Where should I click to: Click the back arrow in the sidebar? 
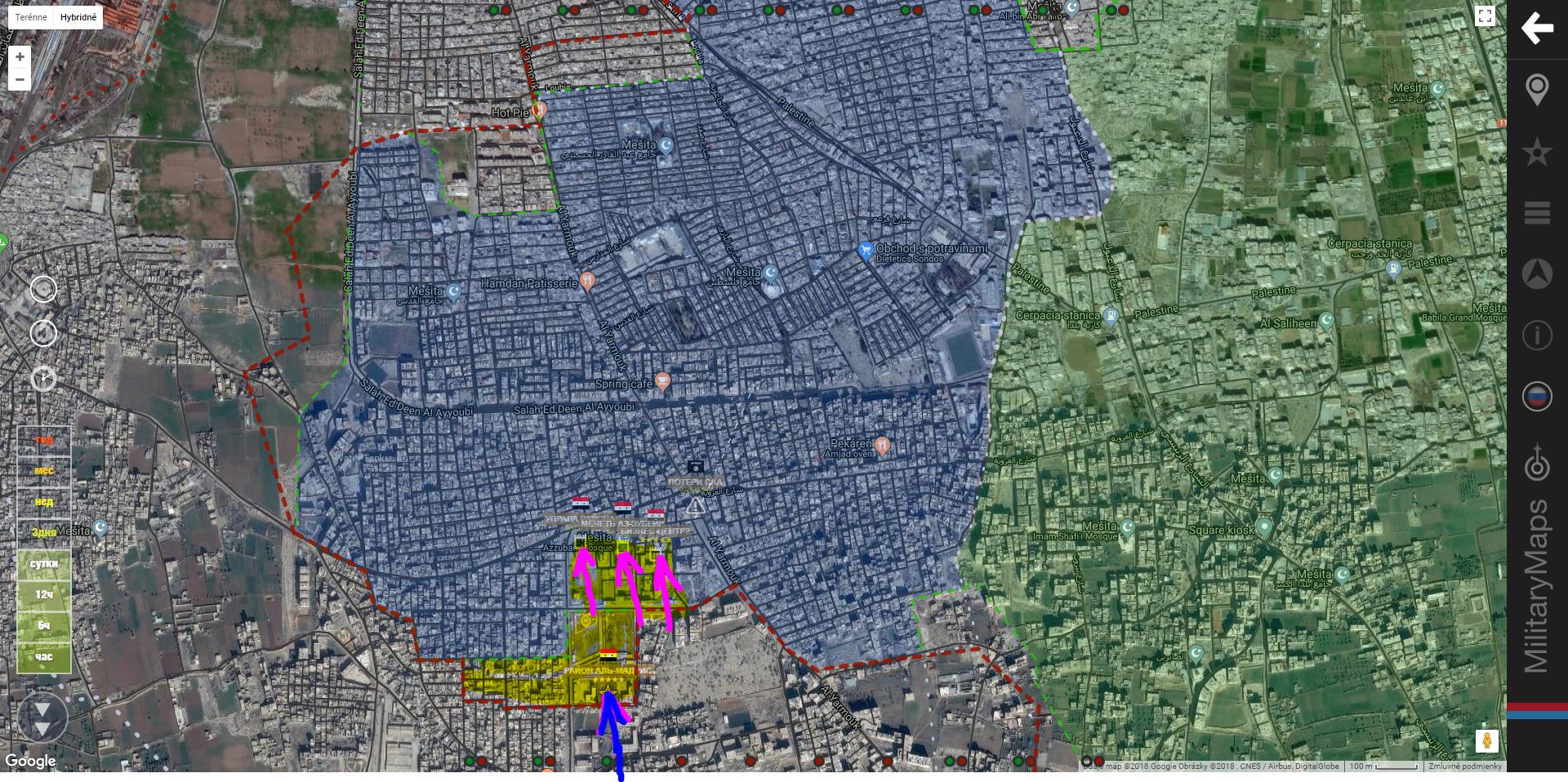(x=1536, y=29)
